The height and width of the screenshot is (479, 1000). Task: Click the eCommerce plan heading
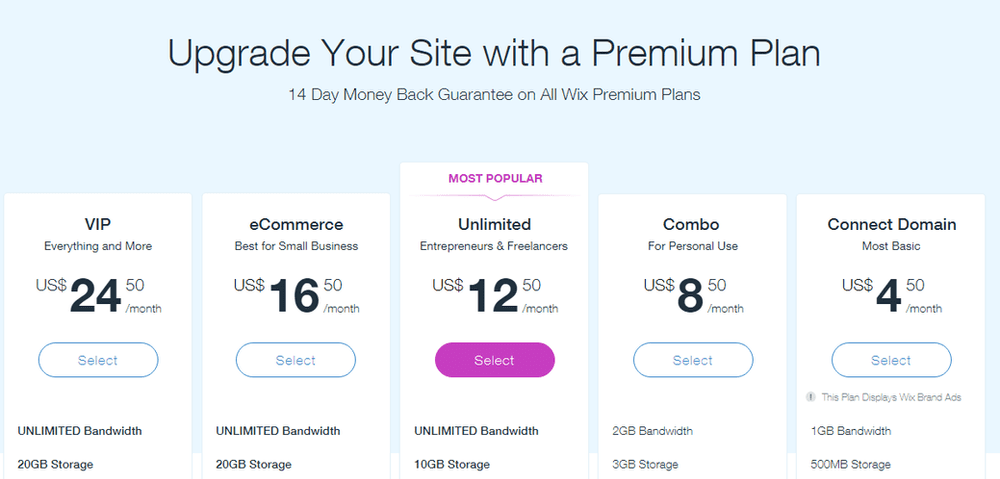(296, 225)
